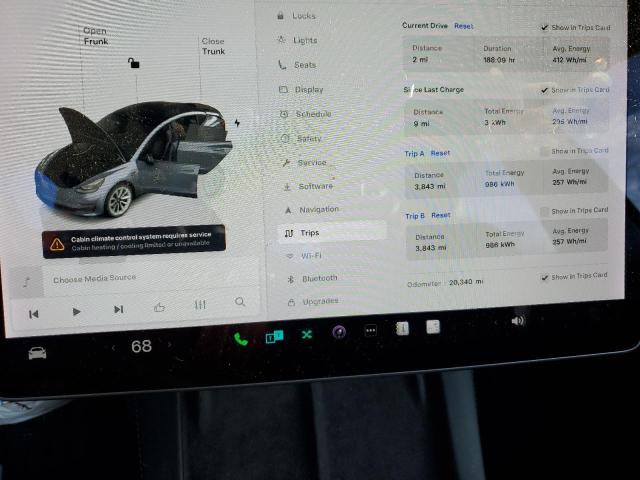Tap Open Frunk button
This screenshot has width=640, height=480.
tap(96, 36)
